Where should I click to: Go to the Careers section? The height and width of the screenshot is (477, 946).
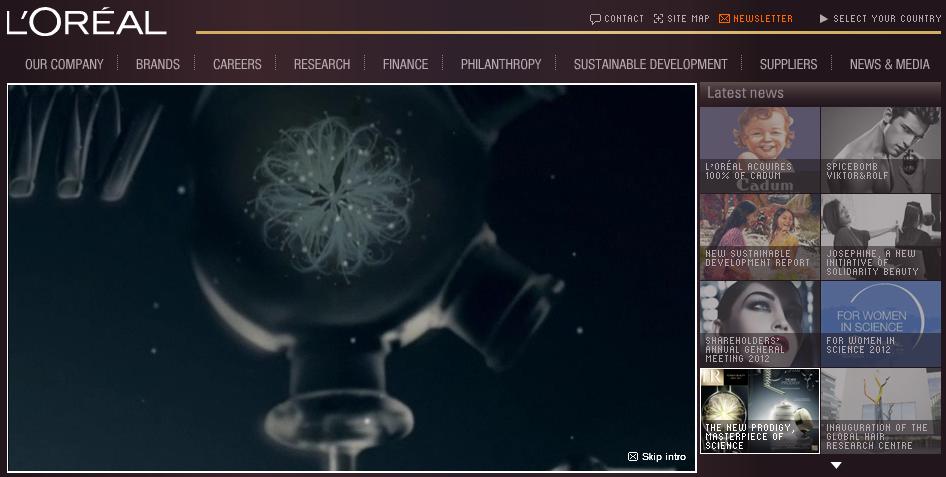tap(237, 64)
